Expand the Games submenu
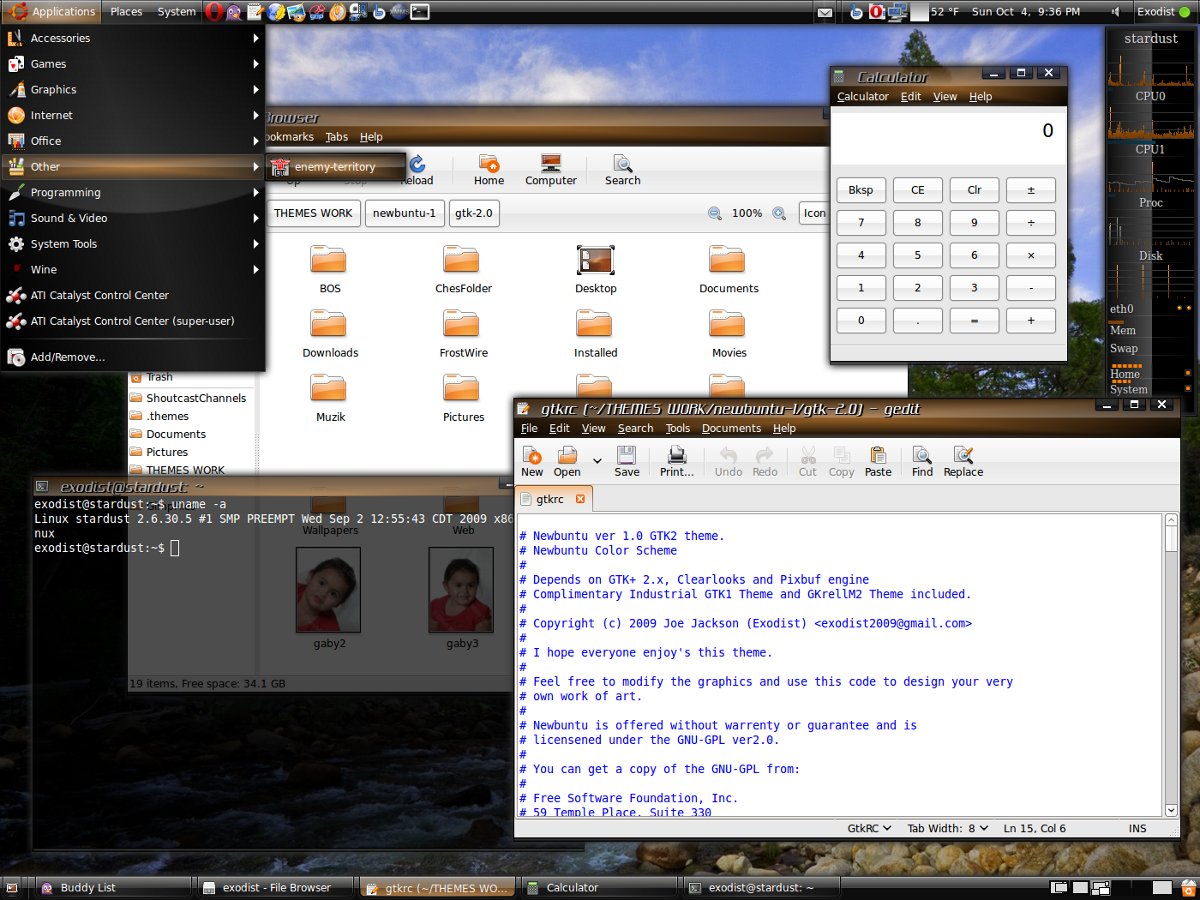Image resolution: width=1200 pixels, height=900 pixels. [x=133, y=64]
